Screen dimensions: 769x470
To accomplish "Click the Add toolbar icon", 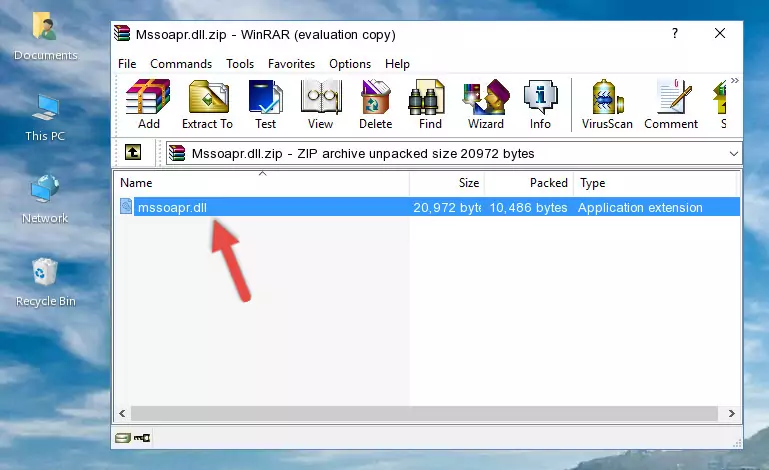I will [x=148, y=104].
